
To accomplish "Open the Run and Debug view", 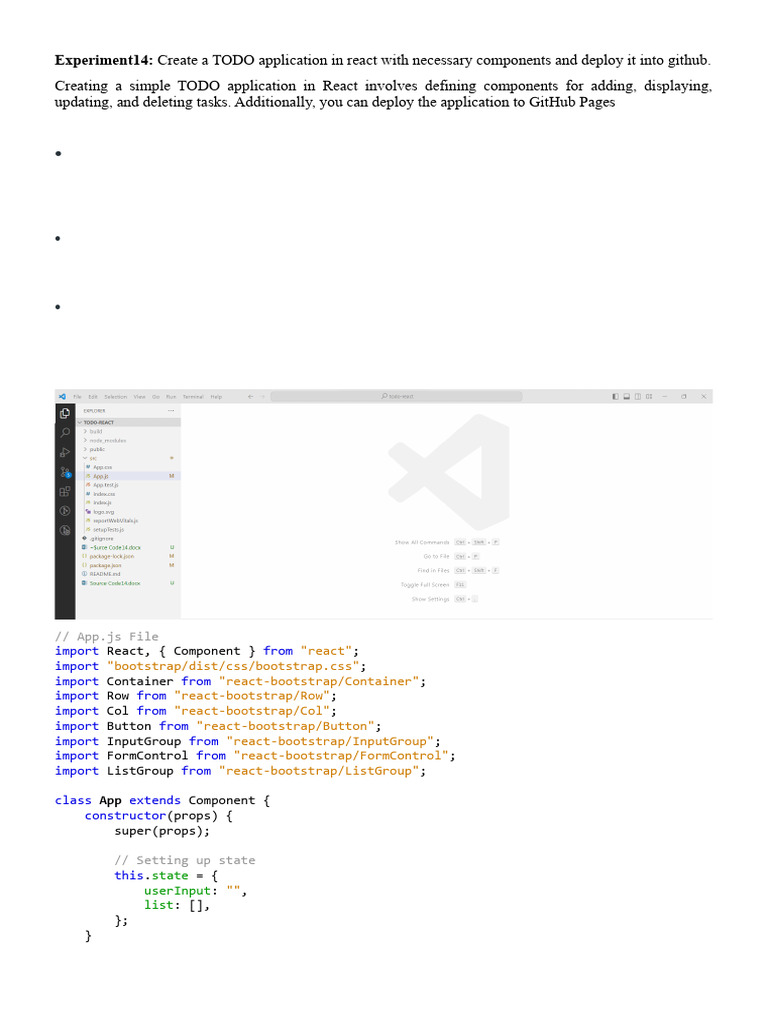I will click(65, 453).
